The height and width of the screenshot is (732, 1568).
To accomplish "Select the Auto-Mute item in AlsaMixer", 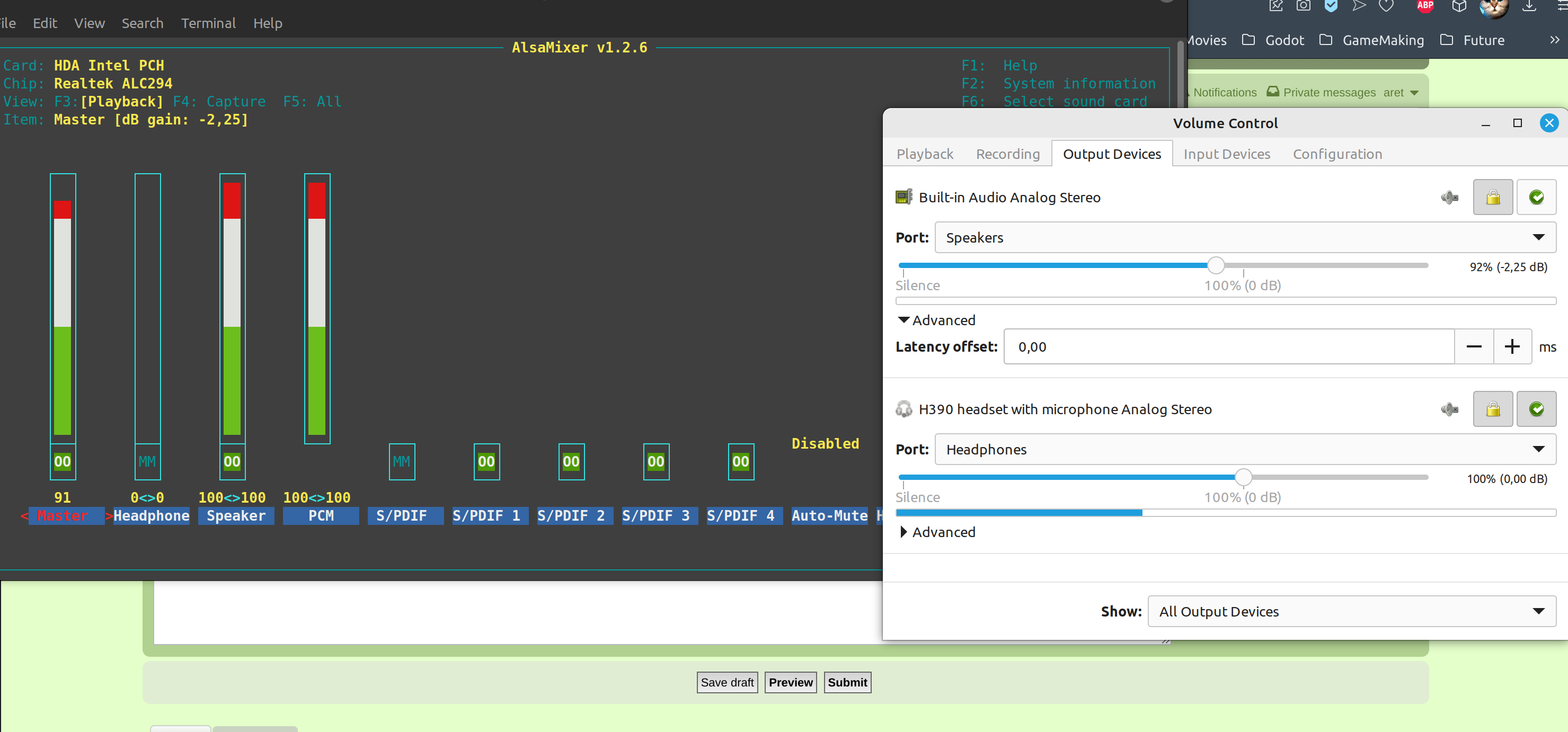I will coord(829,515).
